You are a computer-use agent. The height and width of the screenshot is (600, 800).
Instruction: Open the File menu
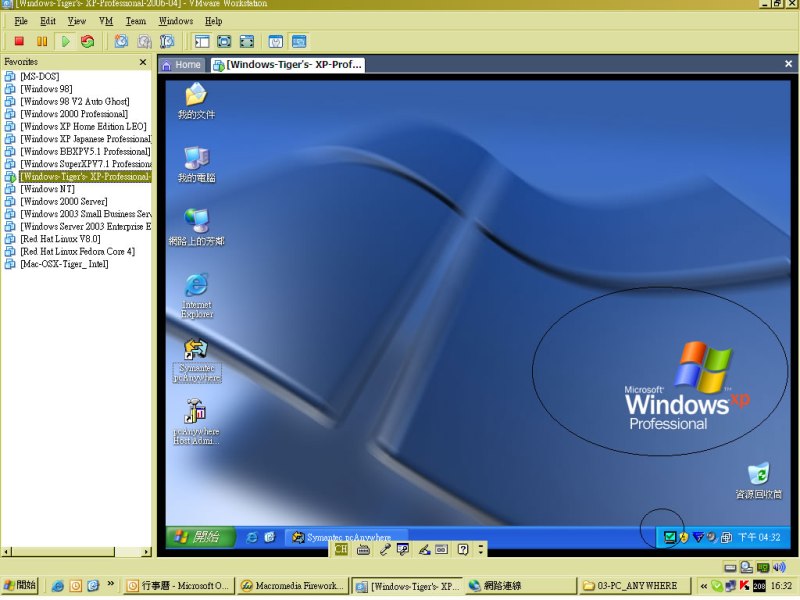tap(21, 21)
